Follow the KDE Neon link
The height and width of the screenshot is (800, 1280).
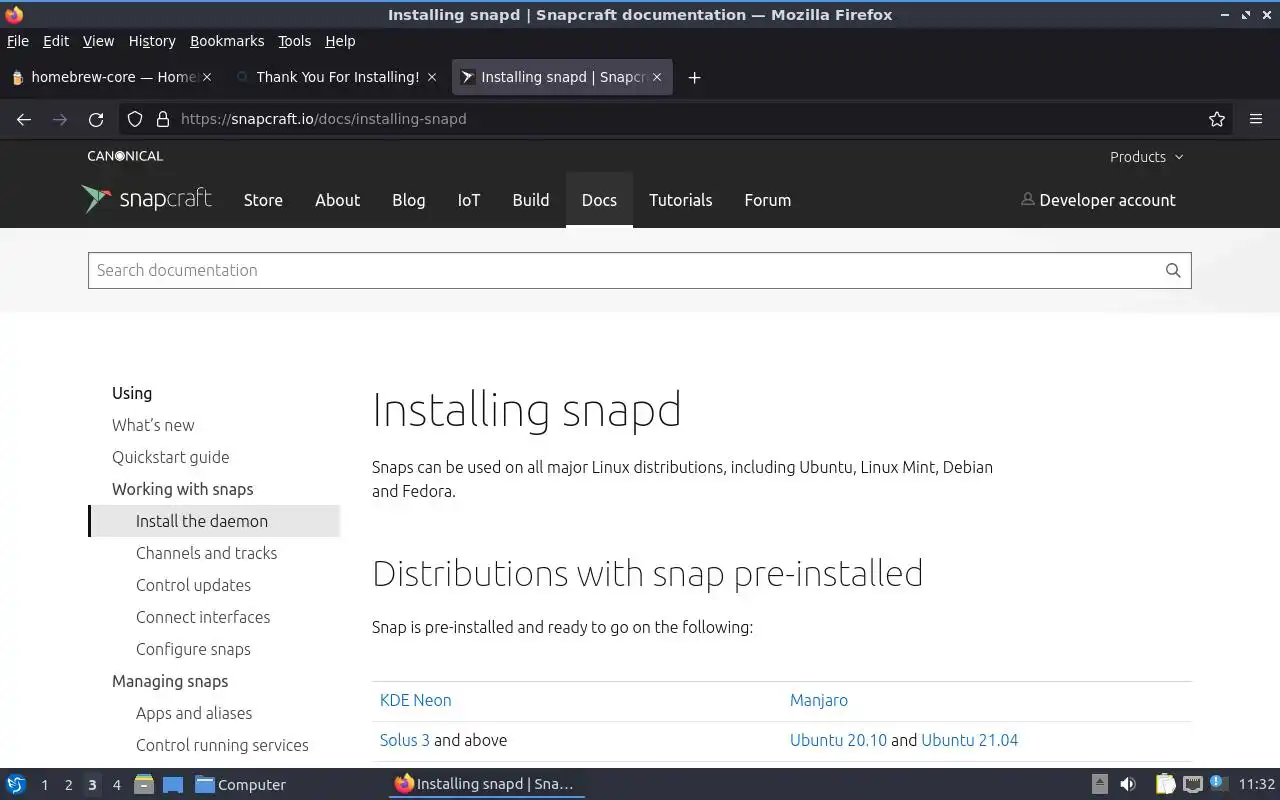click(x=415, y=700)
